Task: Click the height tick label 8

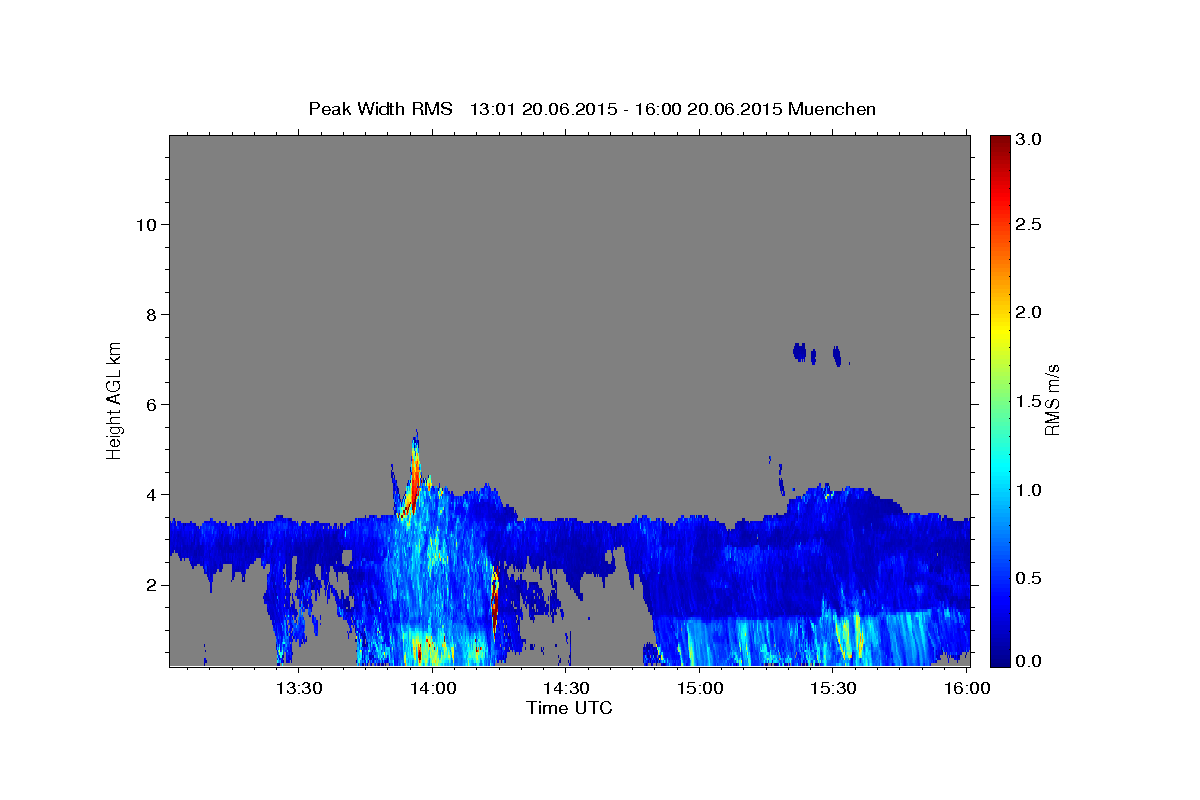Action: [152, 315]
